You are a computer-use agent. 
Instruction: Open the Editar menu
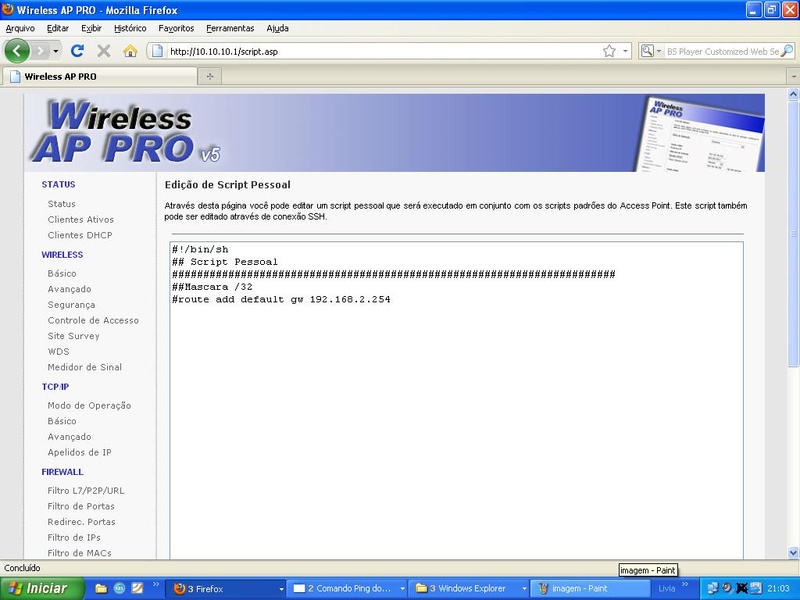click(58, 29)
